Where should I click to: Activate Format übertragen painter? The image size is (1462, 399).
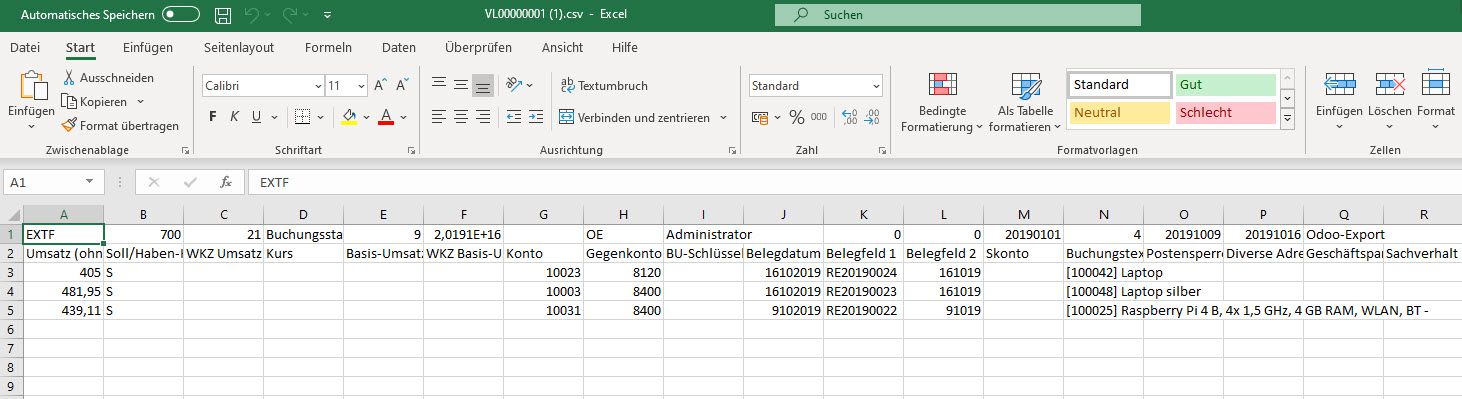click(x=120, y=126)
